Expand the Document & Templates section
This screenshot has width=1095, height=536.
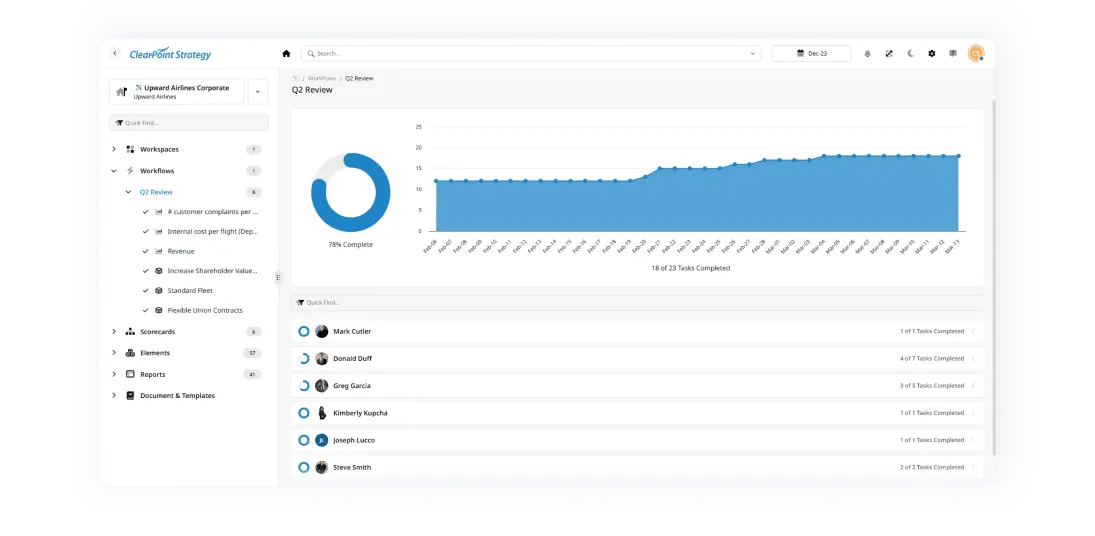tap(114, 396)
